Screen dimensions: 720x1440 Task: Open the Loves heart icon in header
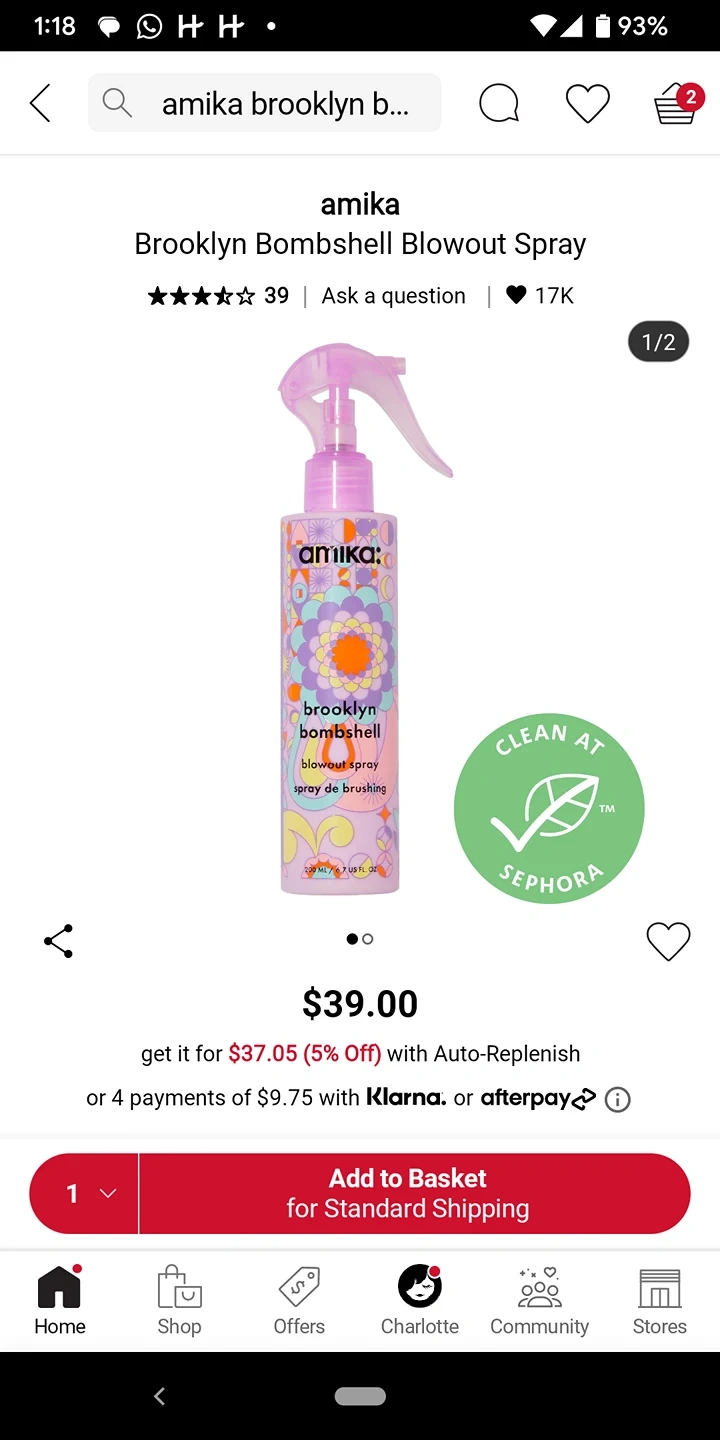pos(588,103)
